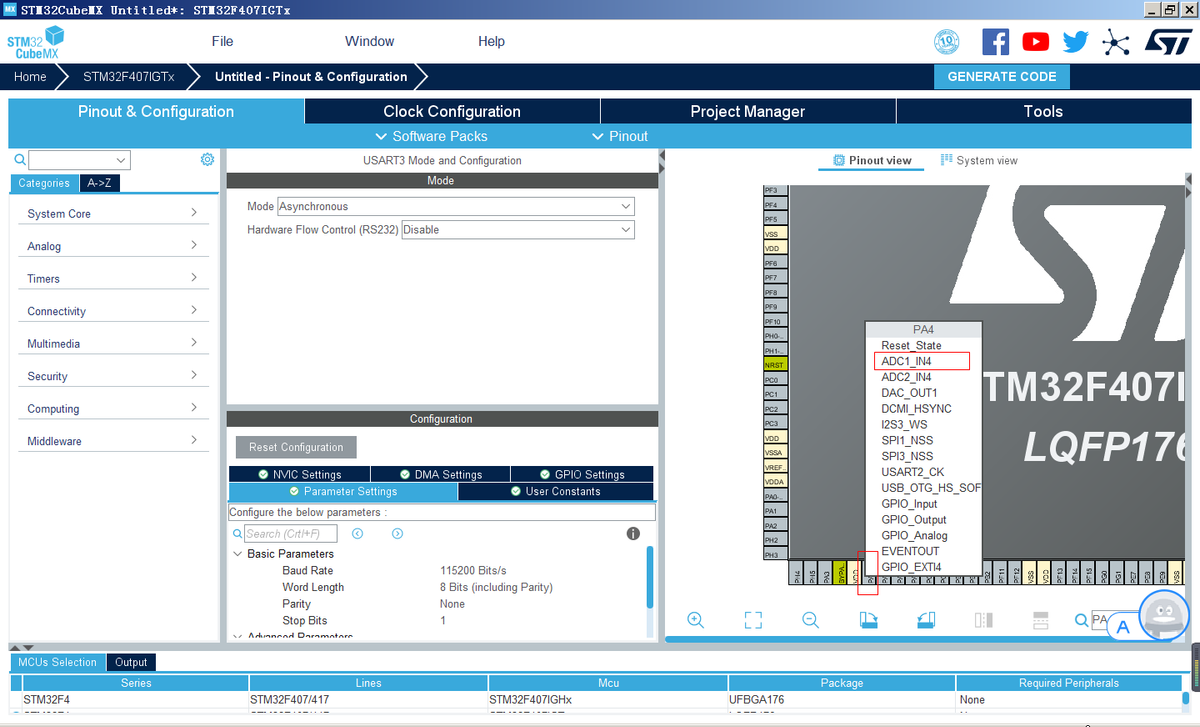Screen dimensions: 1200x727
Task: Open the File menu
Action: pyautogui.click(x=222, y=41)
